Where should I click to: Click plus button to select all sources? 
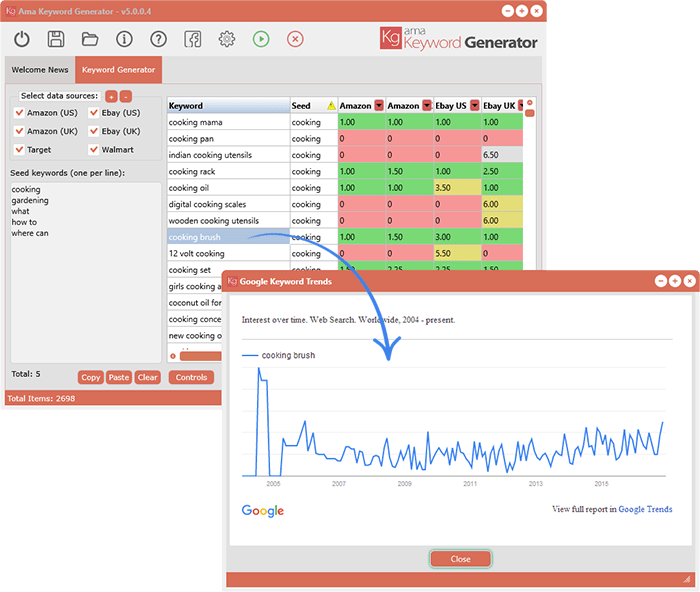point(111,96)
